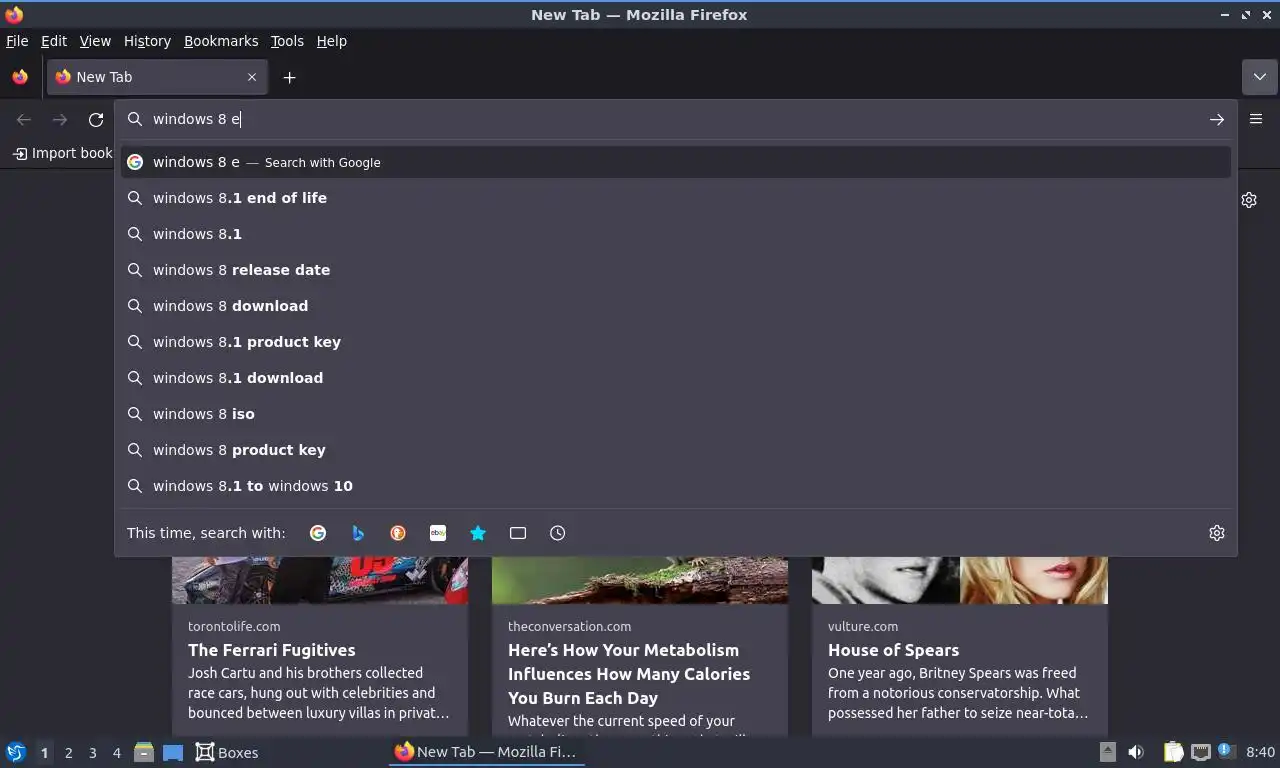Screen dimensions: 1280x768
Task: Open the network tray icon
Action: (x=1200, y=752)
